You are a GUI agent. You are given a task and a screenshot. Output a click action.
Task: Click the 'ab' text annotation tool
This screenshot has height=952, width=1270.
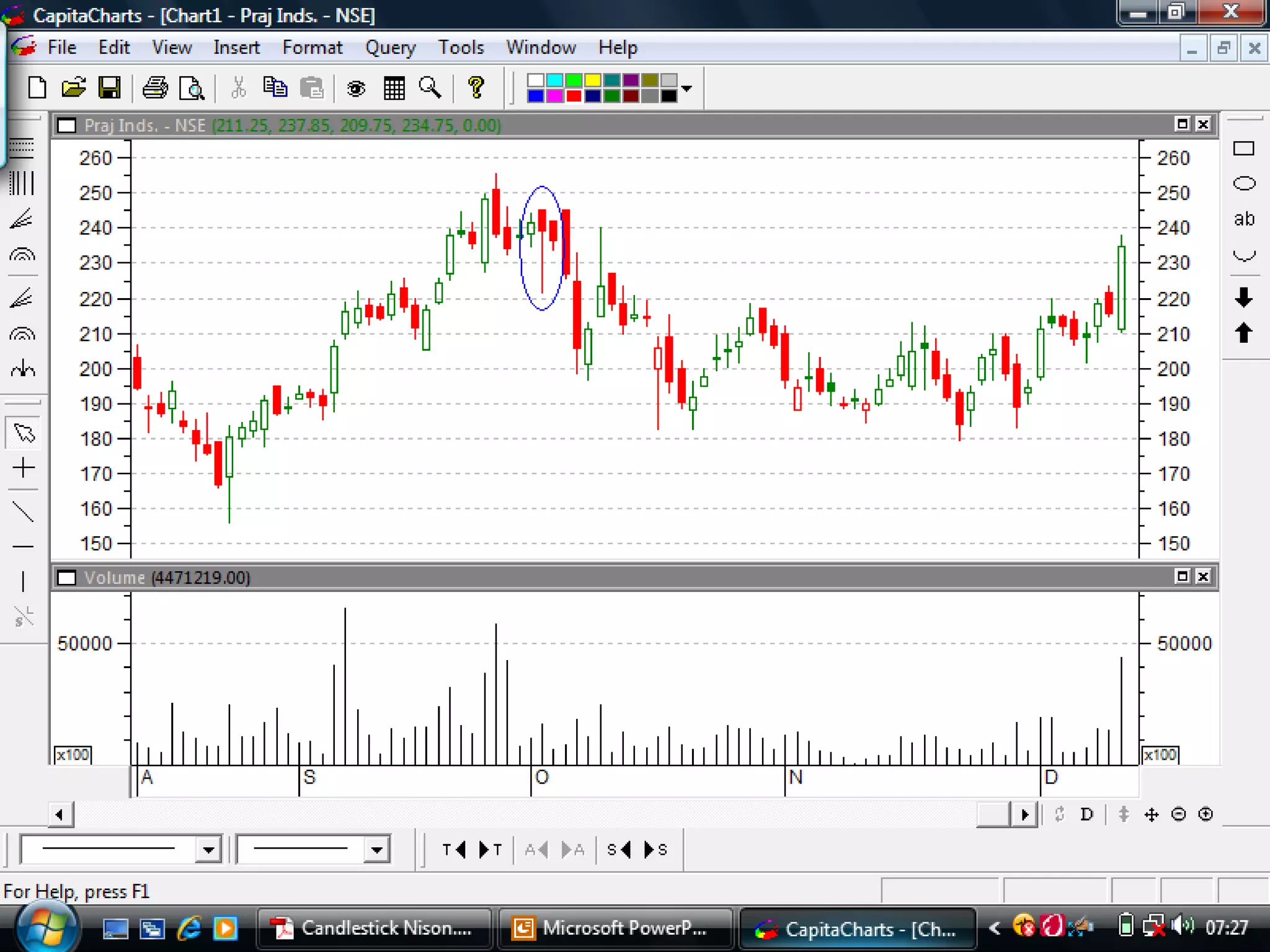tap(1243, 219)
